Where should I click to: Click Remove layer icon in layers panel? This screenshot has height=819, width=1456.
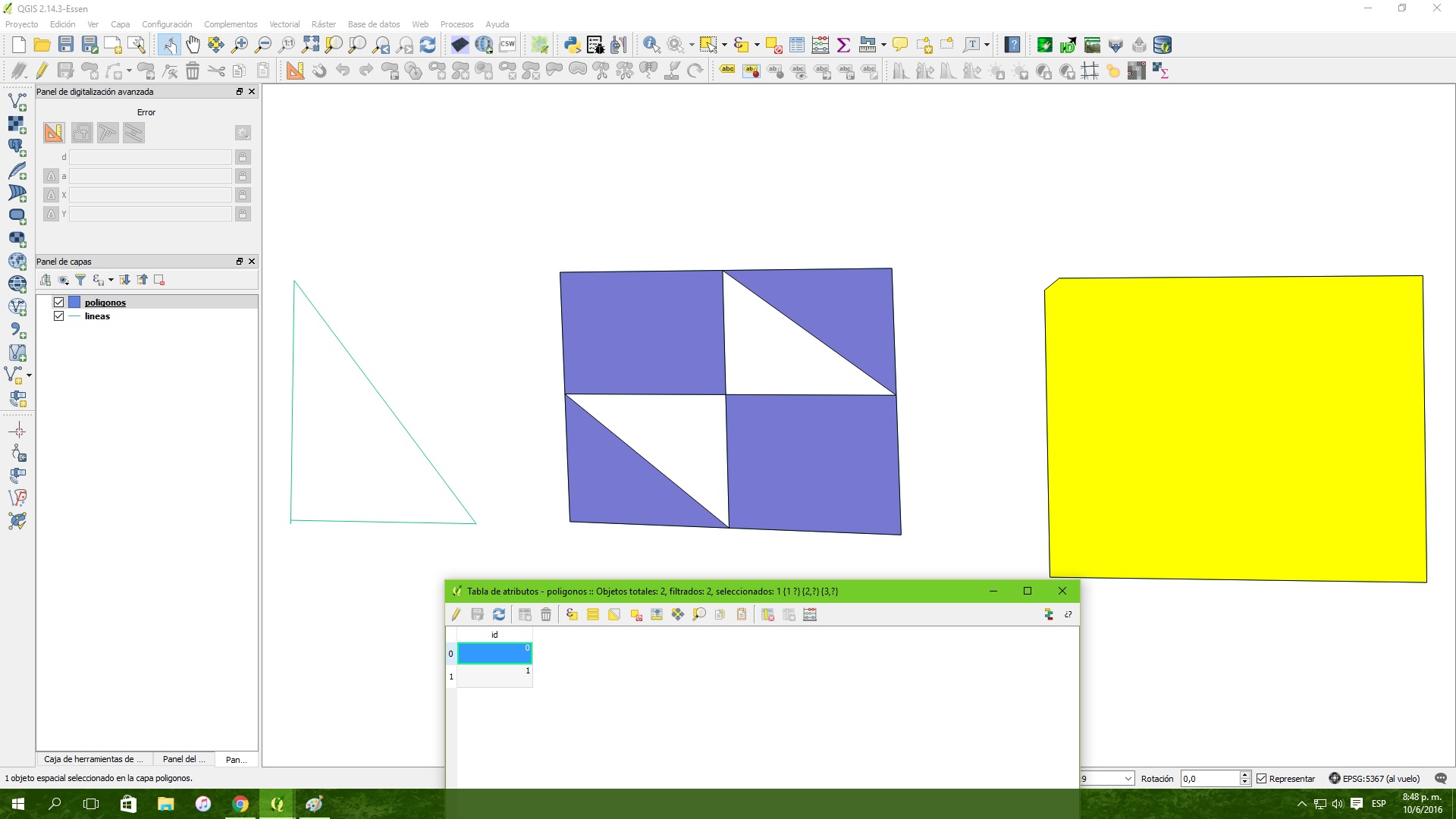159,280
